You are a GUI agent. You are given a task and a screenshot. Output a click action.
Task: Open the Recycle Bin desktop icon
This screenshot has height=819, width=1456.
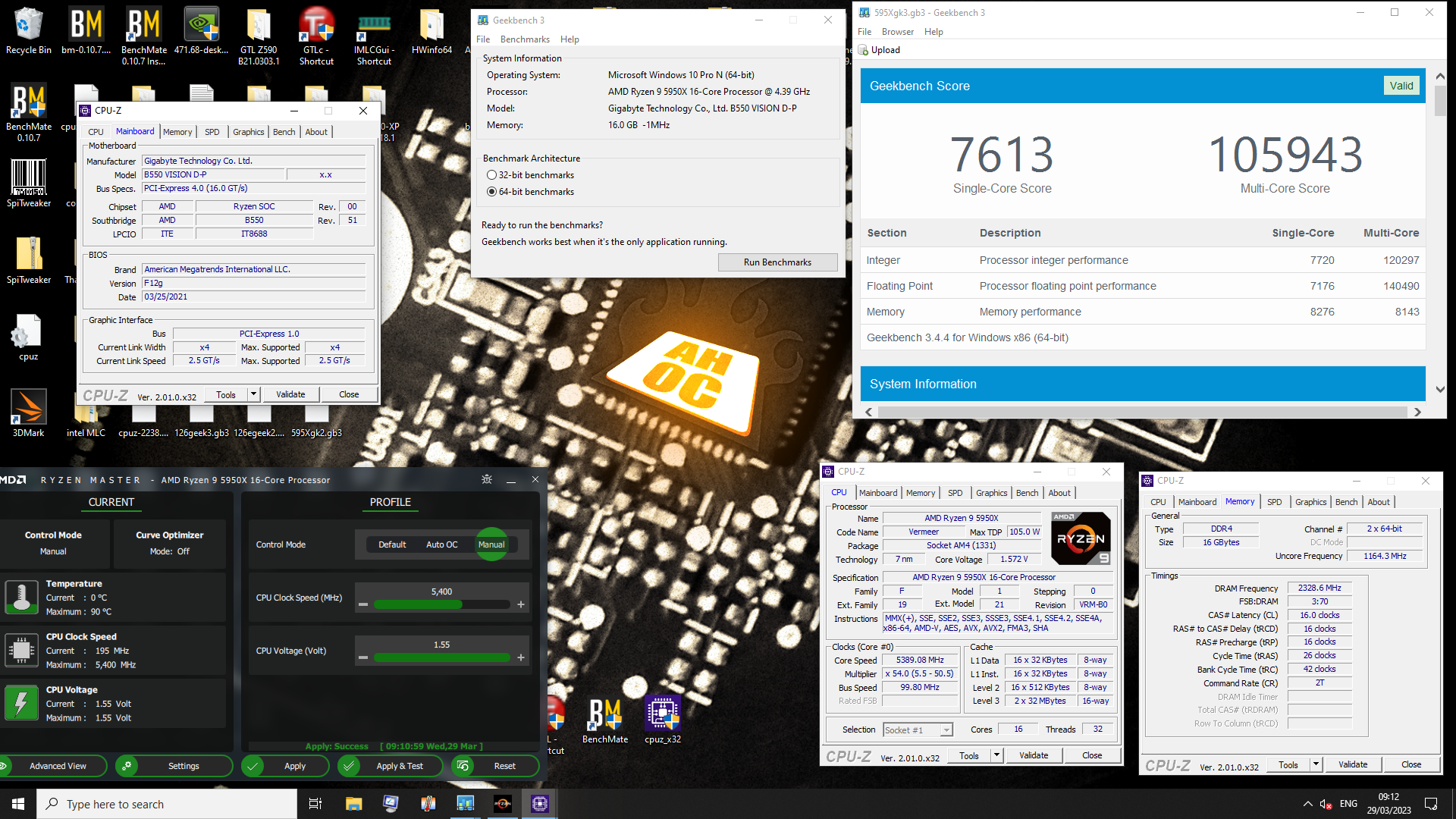click(28, 30)
